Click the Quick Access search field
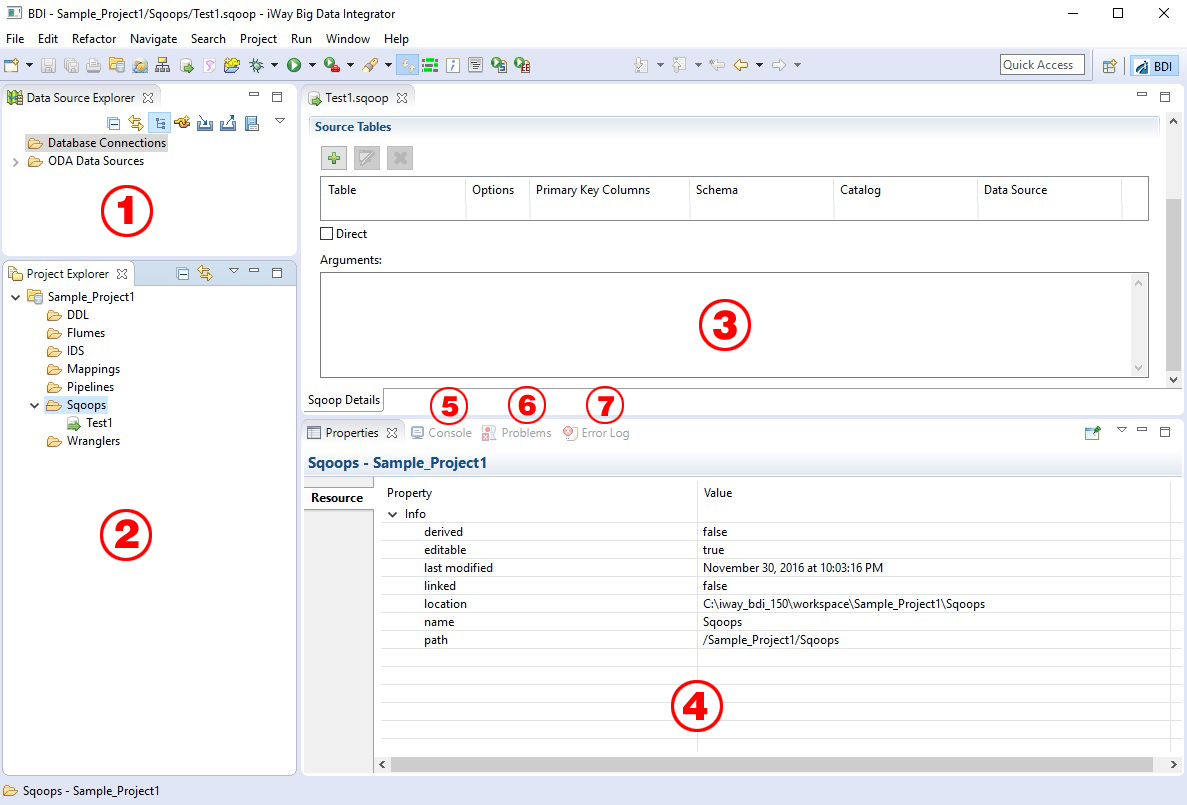 point(1042,65)
